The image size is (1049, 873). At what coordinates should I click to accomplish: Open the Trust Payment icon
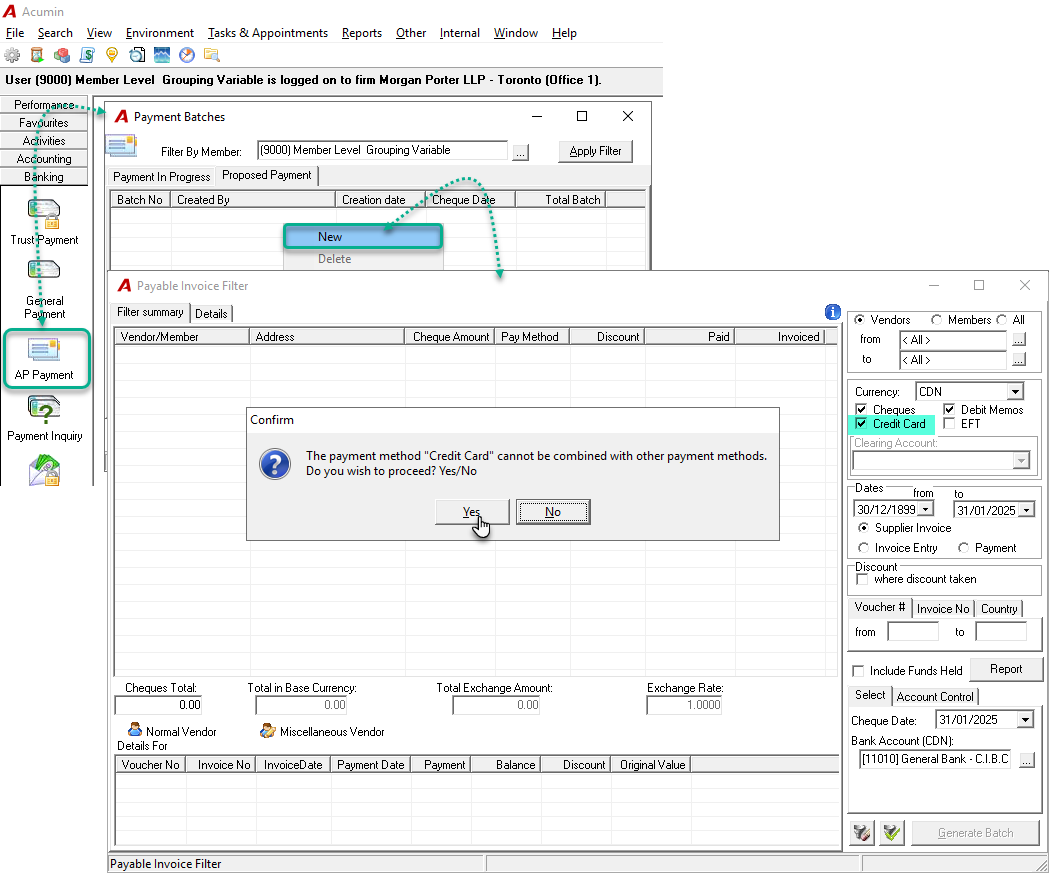point(44,222)
